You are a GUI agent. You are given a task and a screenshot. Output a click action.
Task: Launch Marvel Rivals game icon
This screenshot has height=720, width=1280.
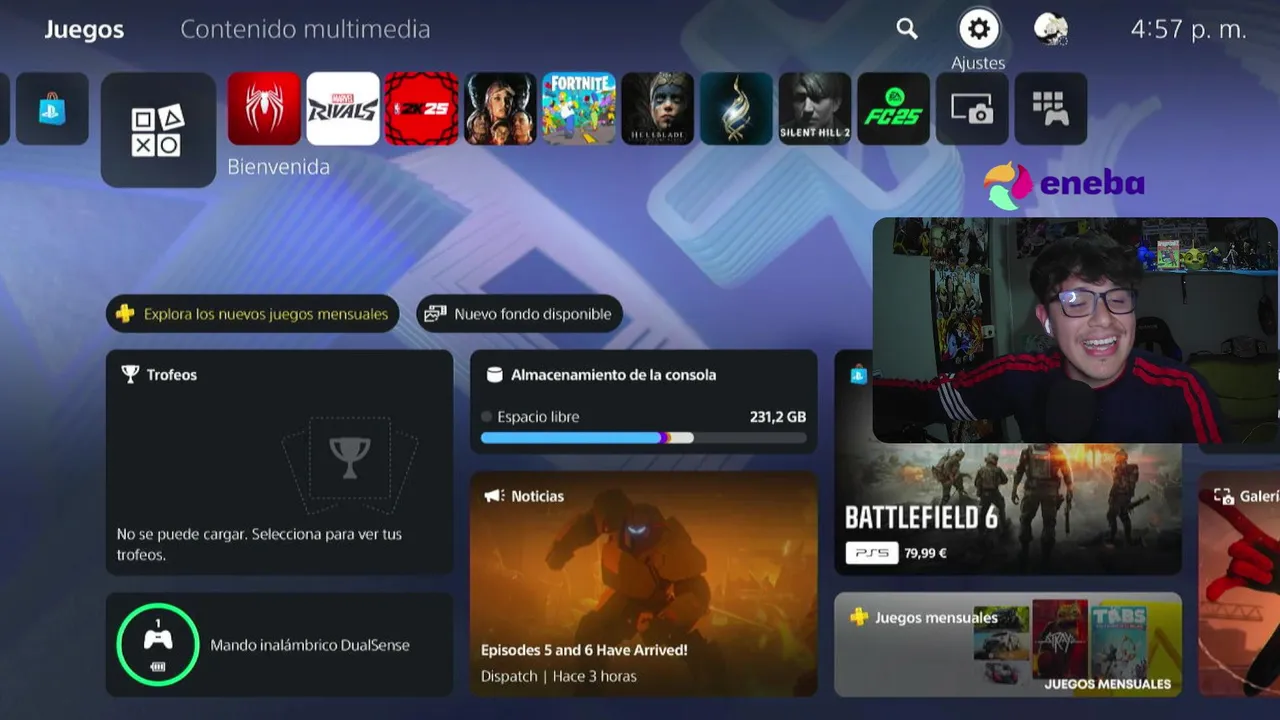[343, 109]
